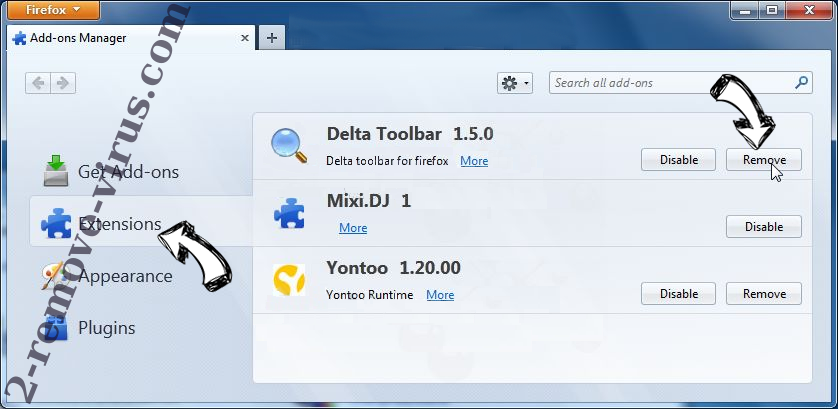The width and height of the screenshot is (838, 409).
Task: Go forward with the right arrow
Action: coord(63,83)
